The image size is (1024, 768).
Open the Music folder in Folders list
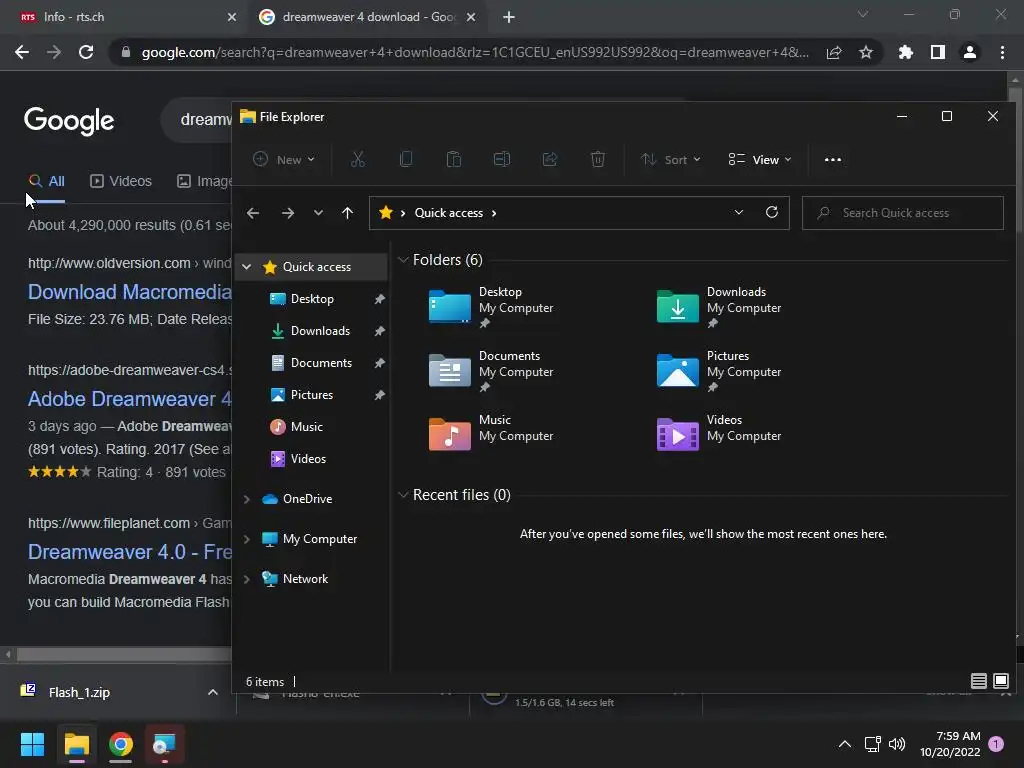pos(491,434)
